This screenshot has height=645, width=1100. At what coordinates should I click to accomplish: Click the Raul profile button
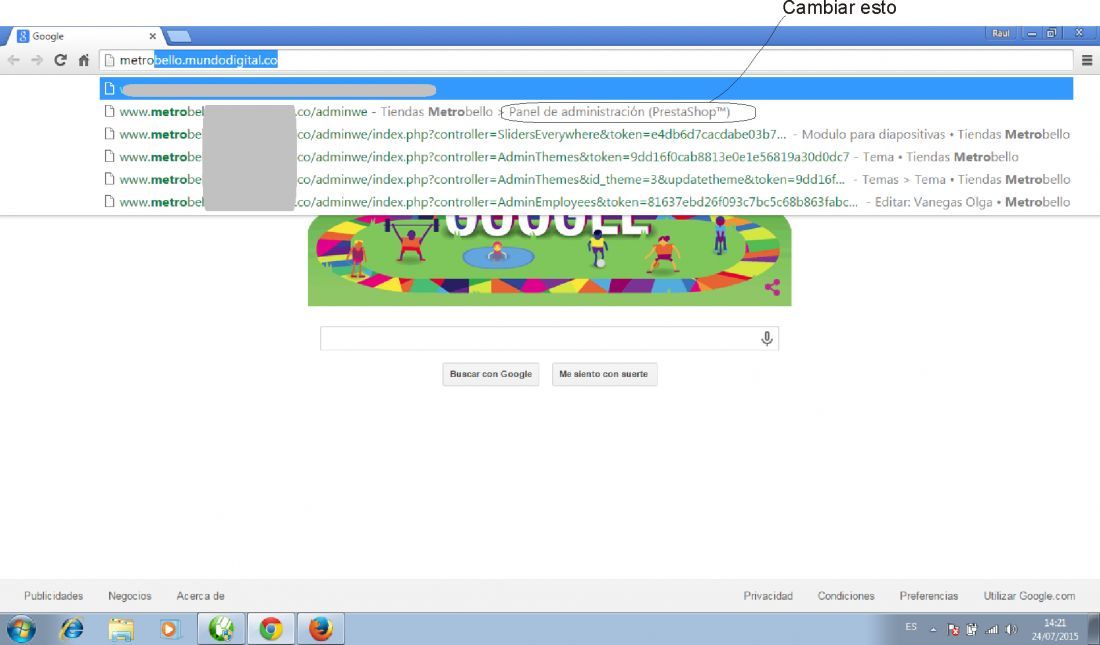(1000, 33)
